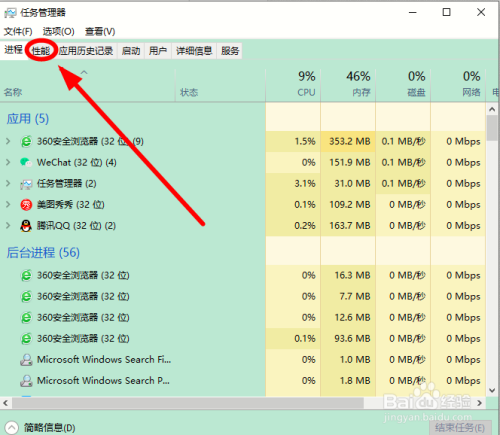Click the 109.2 MB memory cell
Screen dimensions: 500x435
(x=348, y=204)
